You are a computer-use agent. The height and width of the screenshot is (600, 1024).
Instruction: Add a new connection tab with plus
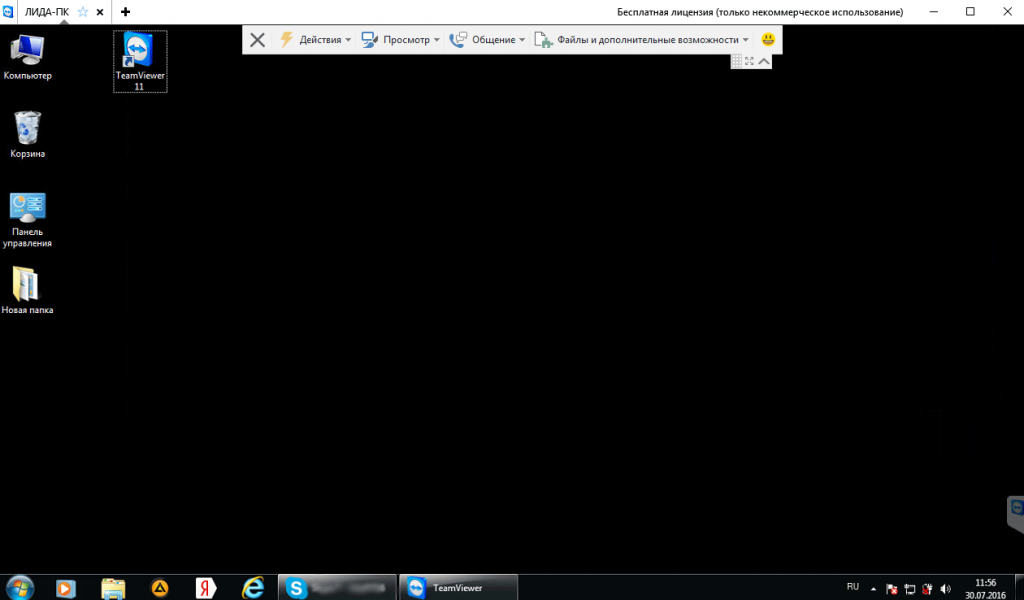pyautogui.click(x=125, y=12)
